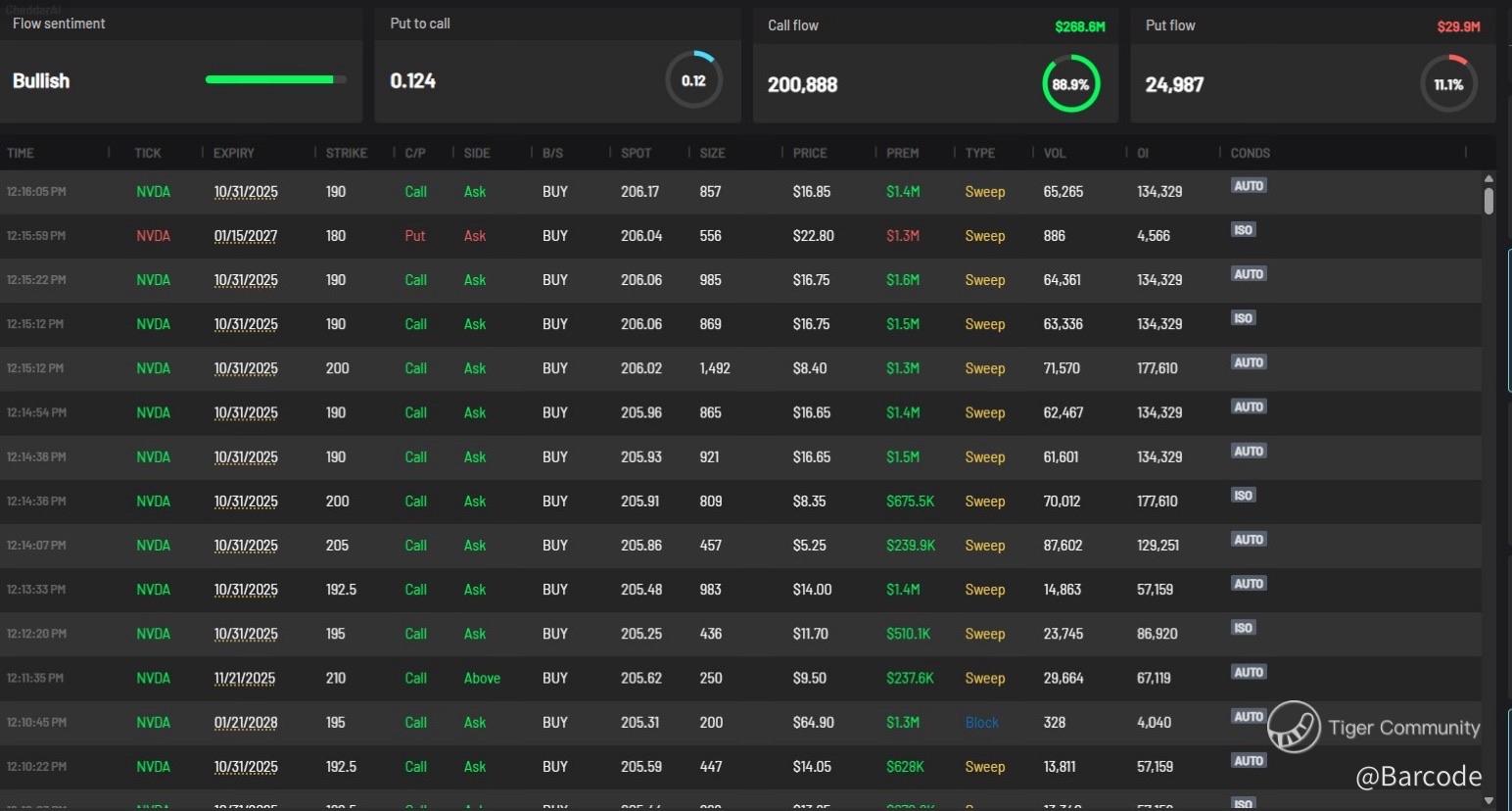Click the $675.5K premium value
The image size is (1512, 811).
coord(911,501)
